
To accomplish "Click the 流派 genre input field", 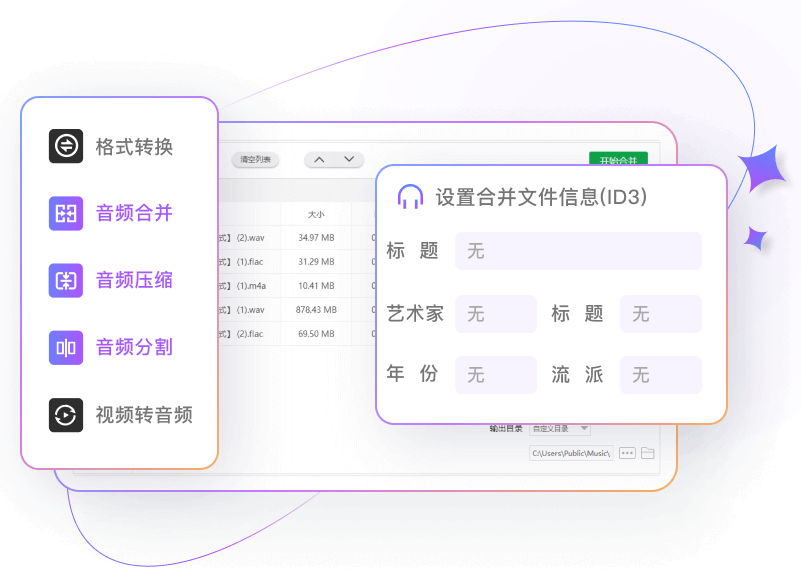I will tap(660, 375).
